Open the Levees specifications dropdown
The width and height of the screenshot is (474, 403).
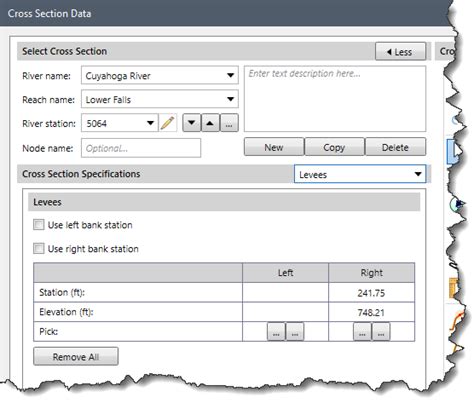(x=360, y=174)
